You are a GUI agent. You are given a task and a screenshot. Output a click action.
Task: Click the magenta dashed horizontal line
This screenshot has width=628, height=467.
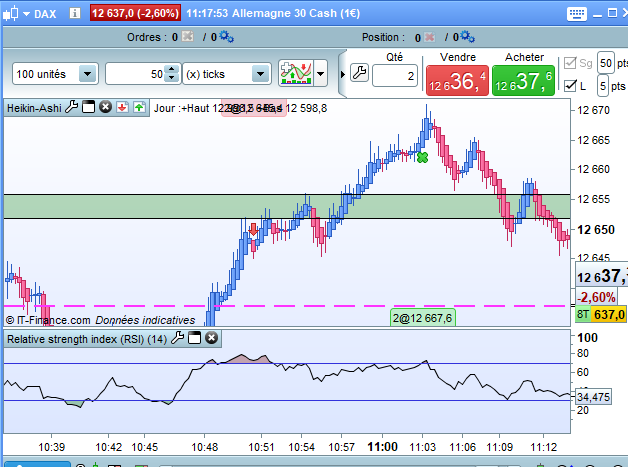pos(287,306)
